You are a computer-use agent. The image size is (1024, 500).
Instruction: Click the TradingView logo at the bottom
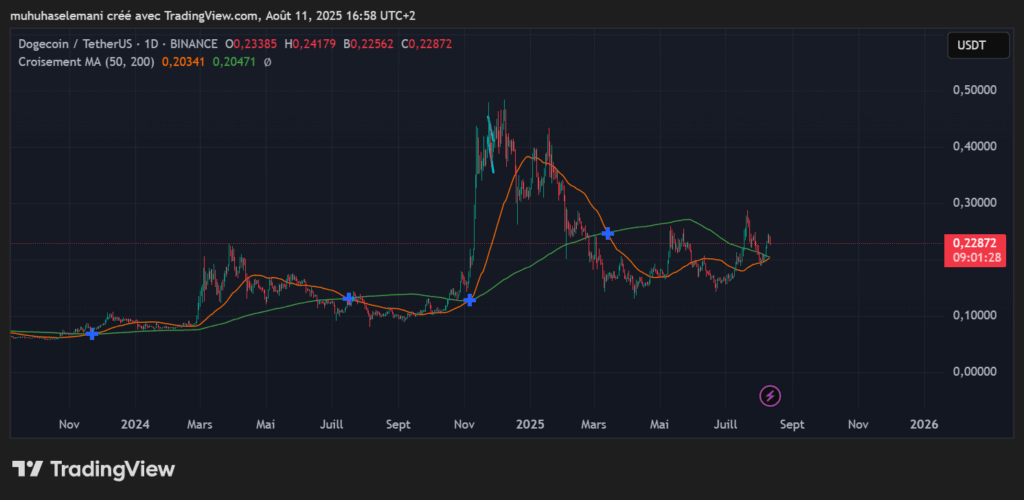tap(93, 469)
